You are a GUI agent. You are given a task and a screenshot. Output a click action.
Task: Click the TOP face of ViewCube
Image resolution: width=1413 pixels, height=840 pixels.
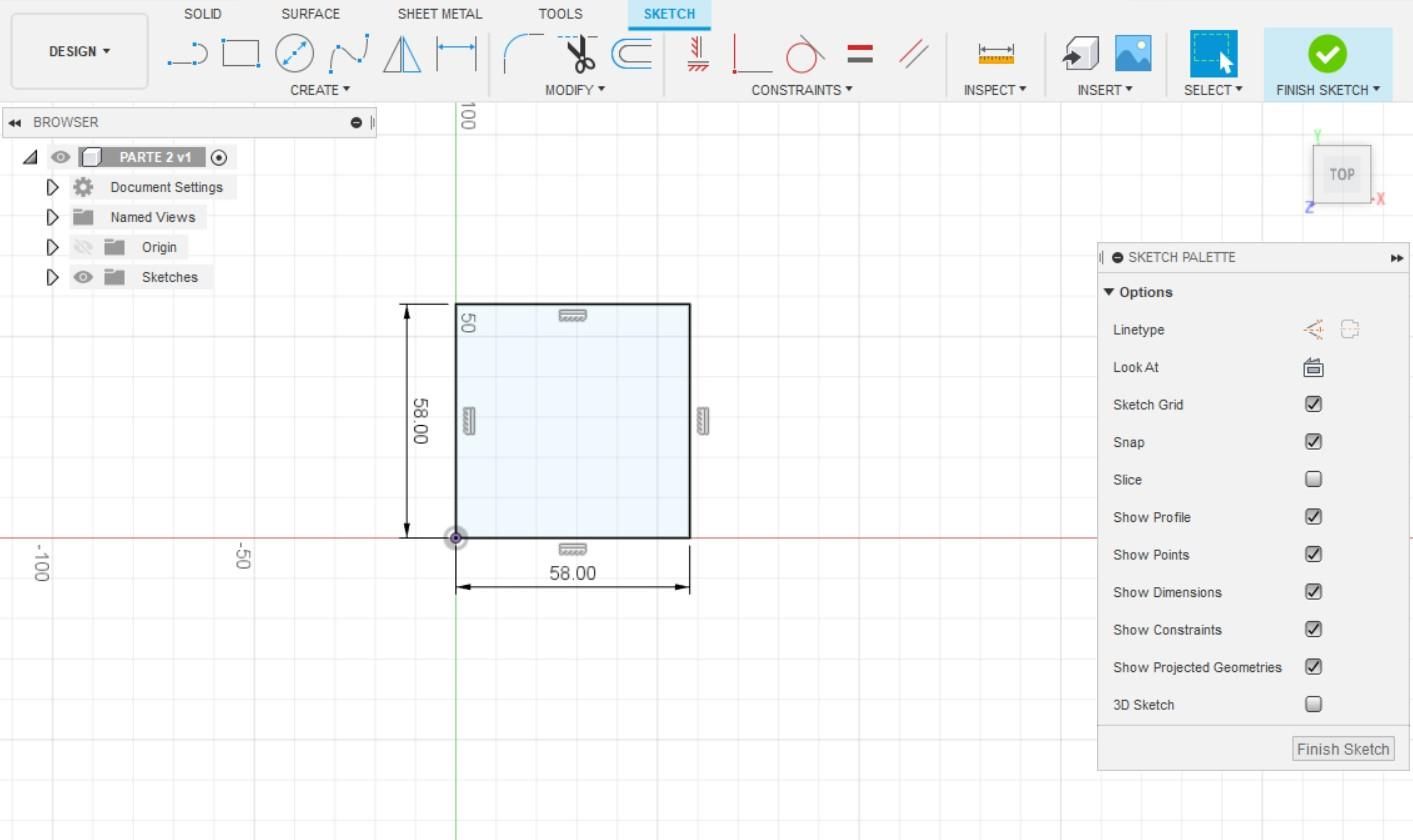[x=1341, y=174]
